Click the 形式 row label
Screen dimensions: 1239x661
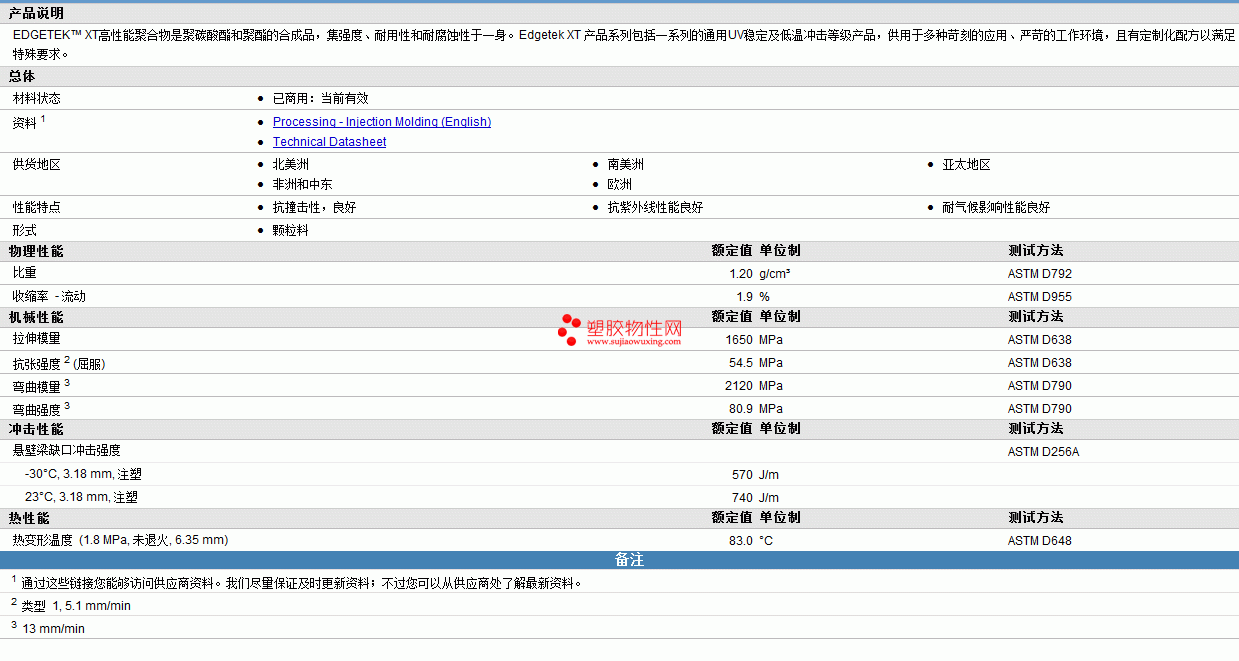(x=24, y=230)
